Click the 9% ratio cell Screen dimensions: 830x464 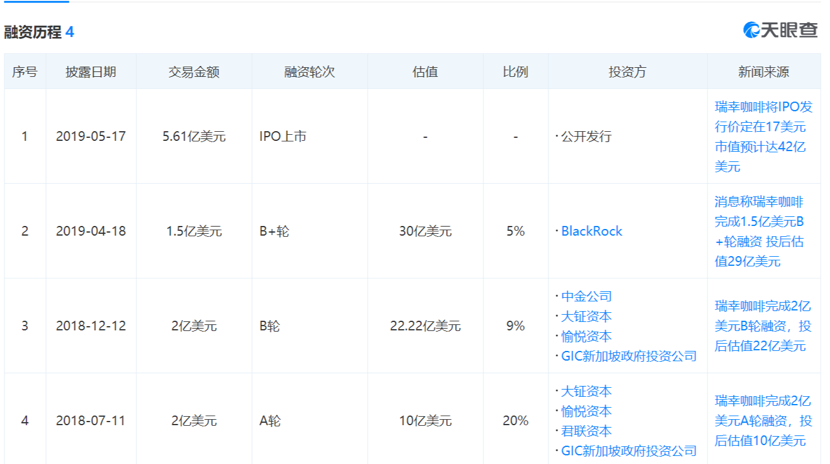[516, 326]
